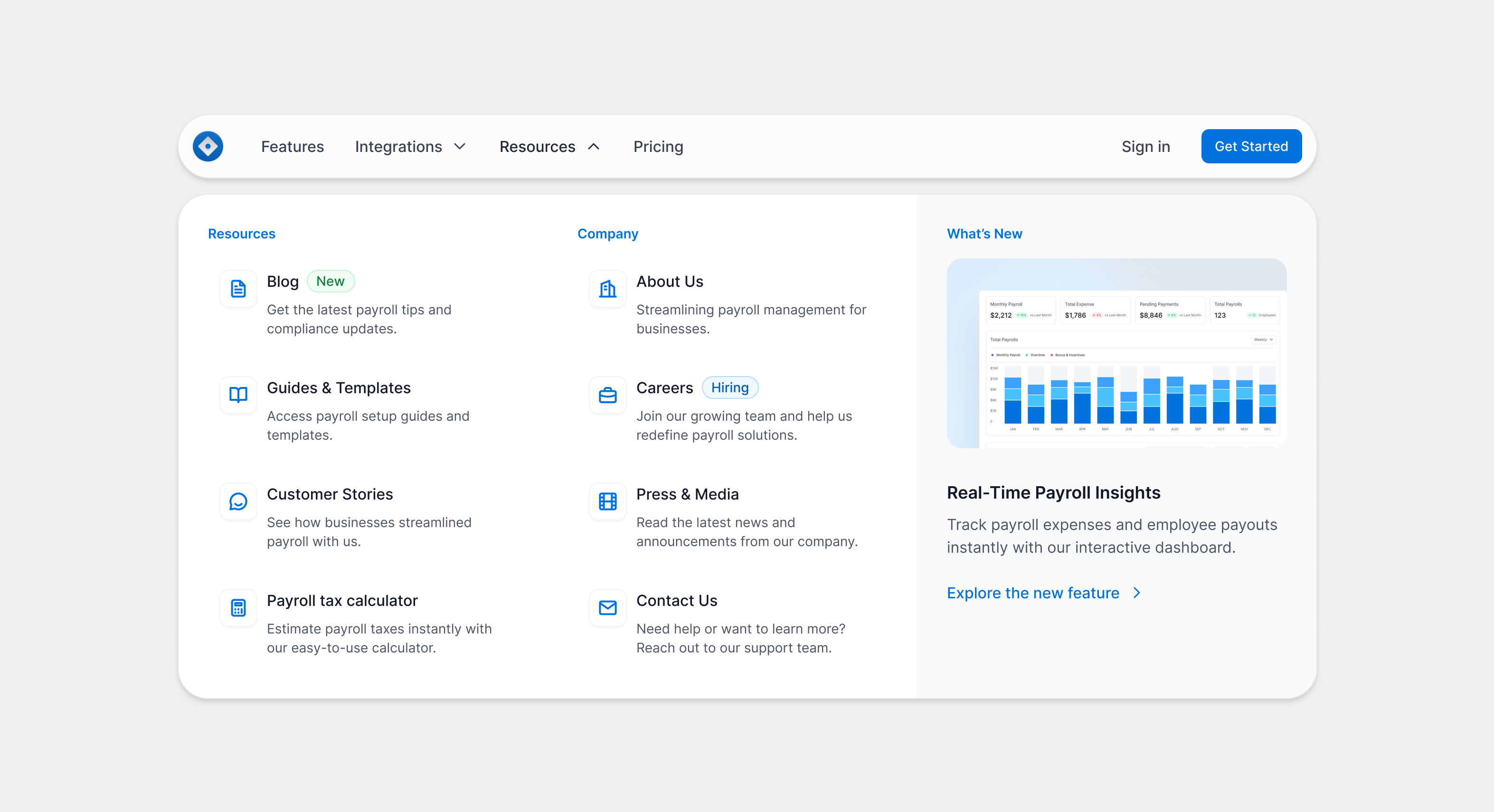This screenshot has width=1494, height=812.
Task: Click the Sign in link
Action: pyautogui.click(x=1145, y=146)
